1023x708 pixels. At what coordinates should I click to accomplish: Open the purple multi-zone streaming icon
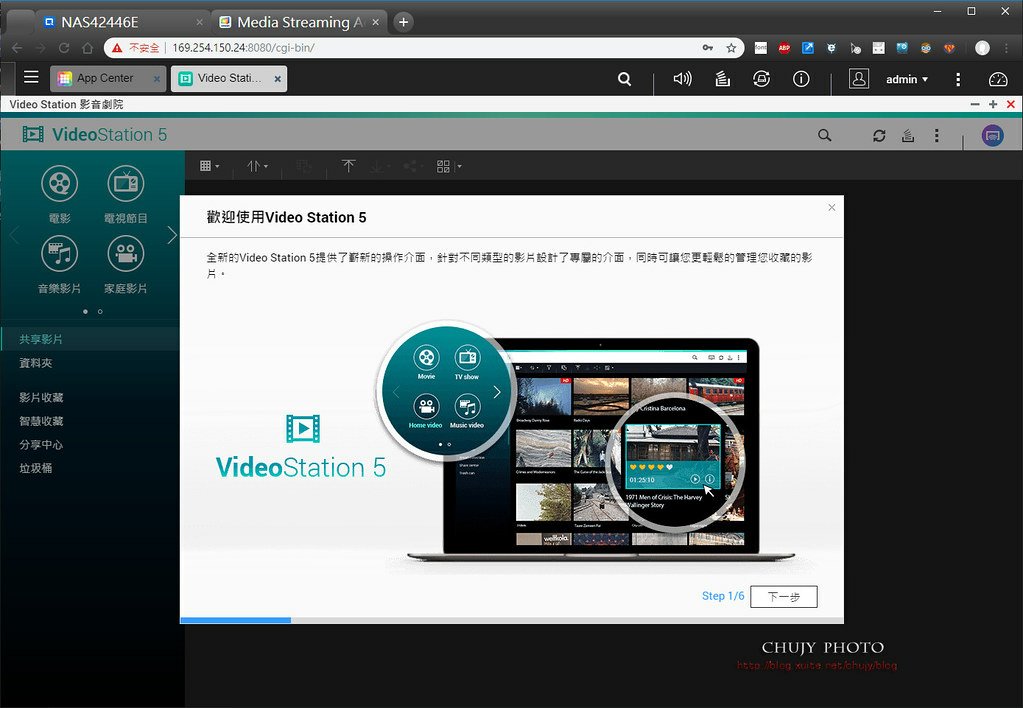(x=992, y=135)
